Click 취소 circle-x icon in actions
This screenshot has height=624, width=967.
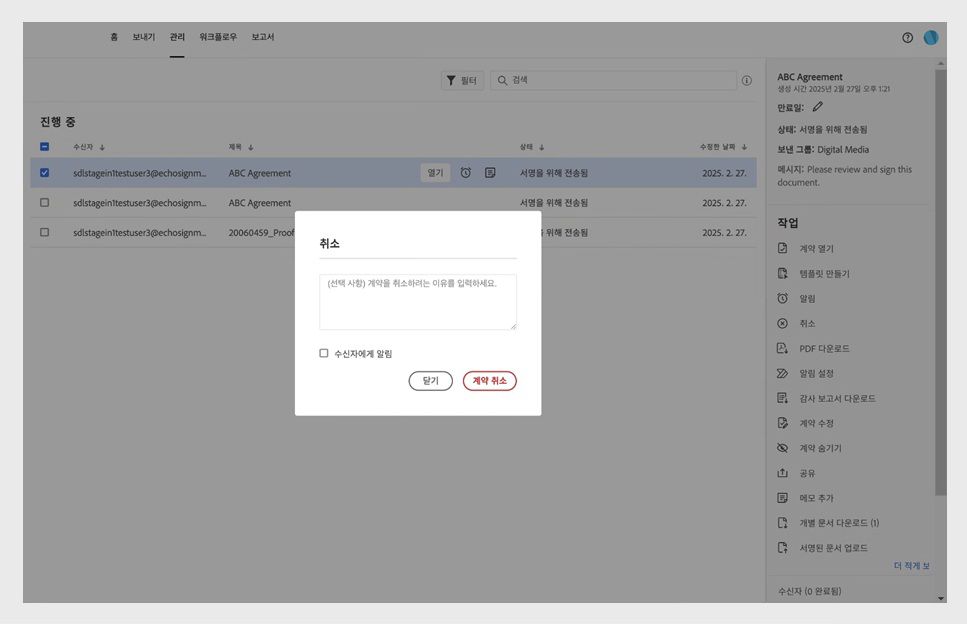(x=783, y=323)
